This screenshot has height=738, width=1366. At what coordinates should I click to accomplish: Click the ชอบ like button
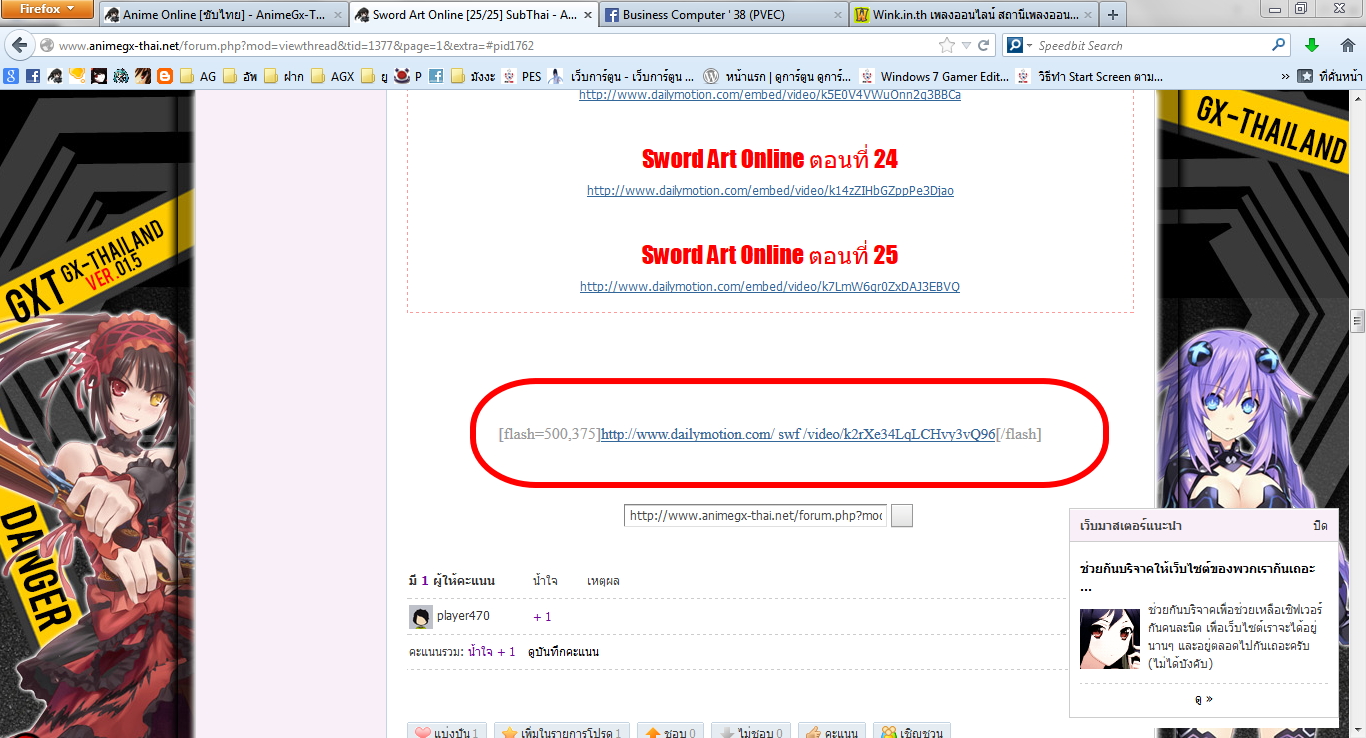tap(670, 733)
